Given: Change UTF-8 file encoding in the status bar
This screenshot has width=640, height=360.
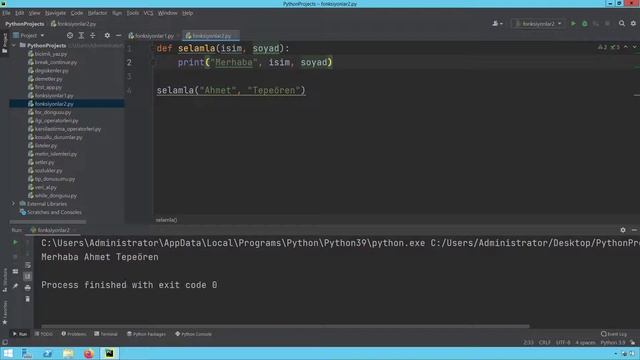Looking at the screenshot, I should pos(563,342).
